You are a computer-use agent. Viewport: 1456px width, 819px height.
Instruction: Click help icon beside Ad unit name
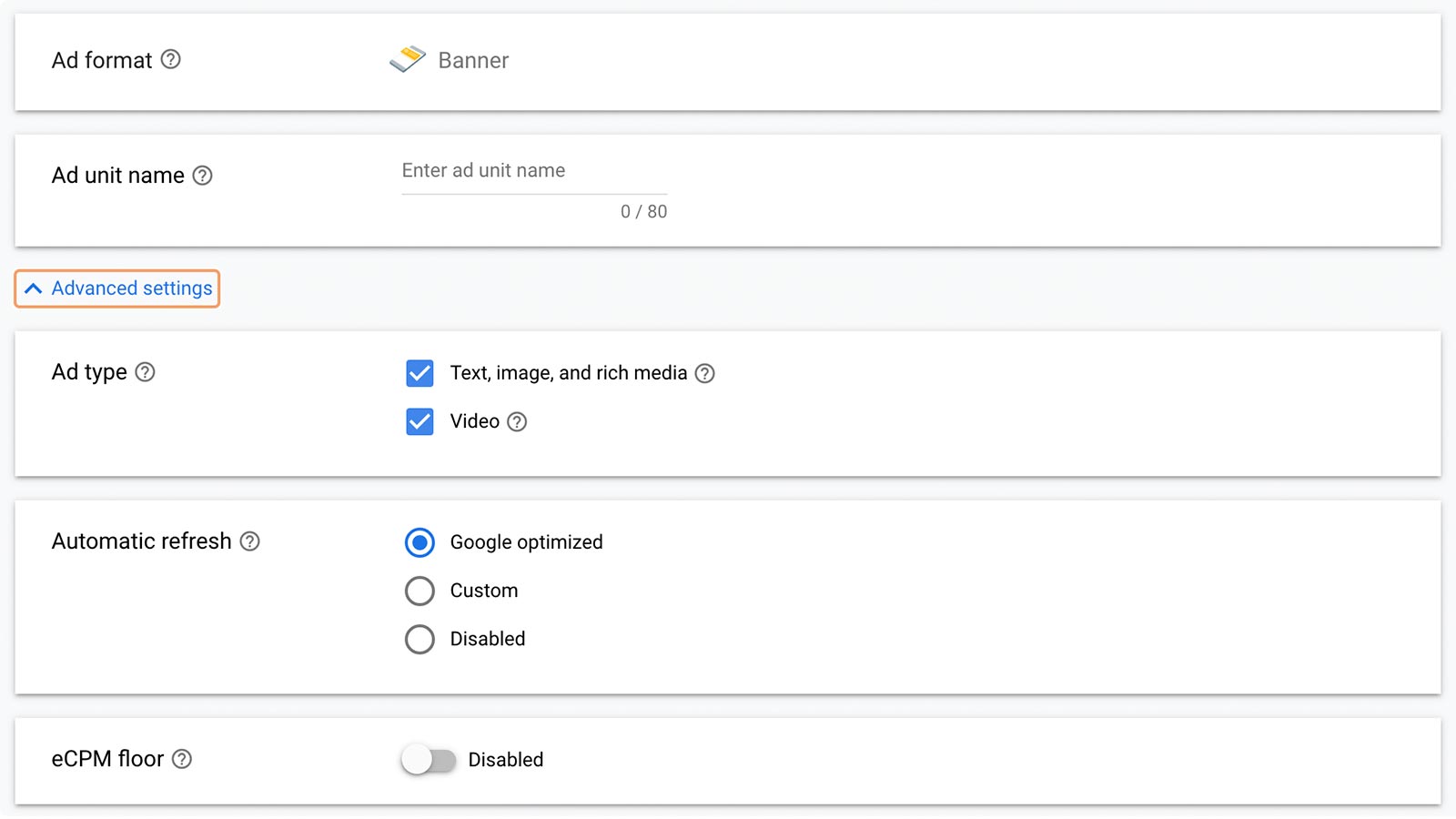202,175
